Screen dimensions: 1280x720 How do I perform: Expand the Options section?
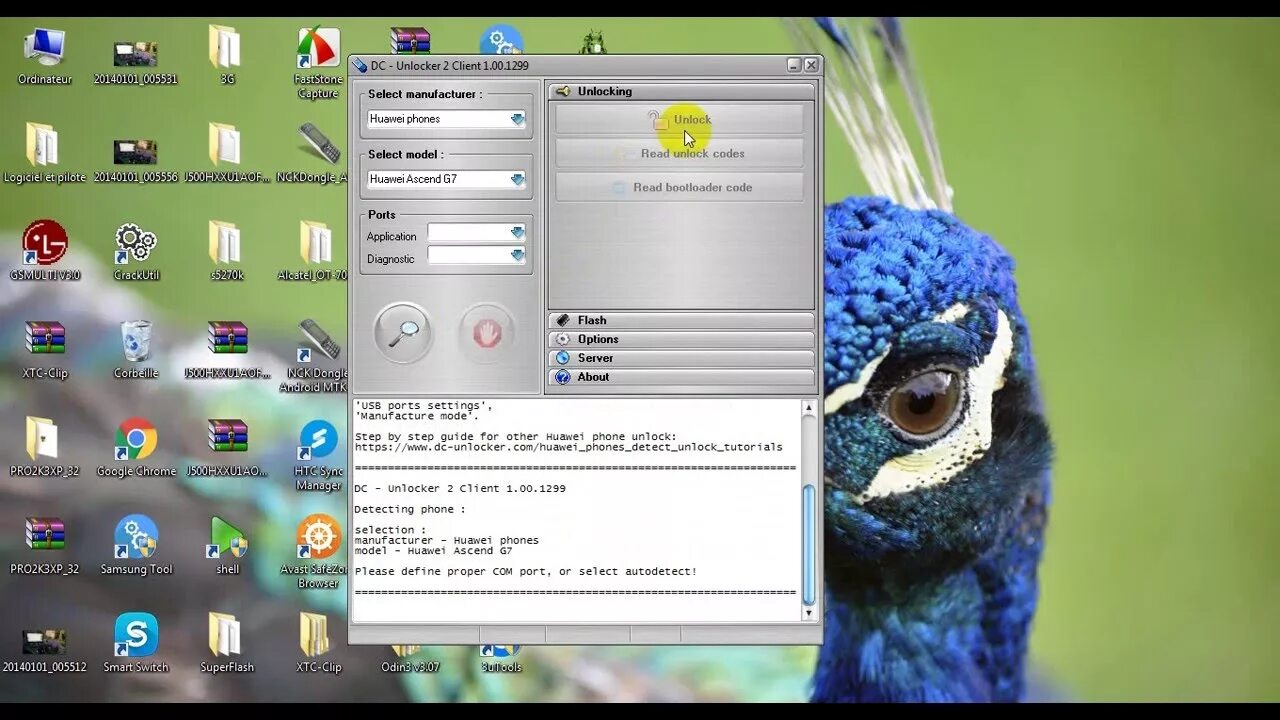tap(681, 339)
